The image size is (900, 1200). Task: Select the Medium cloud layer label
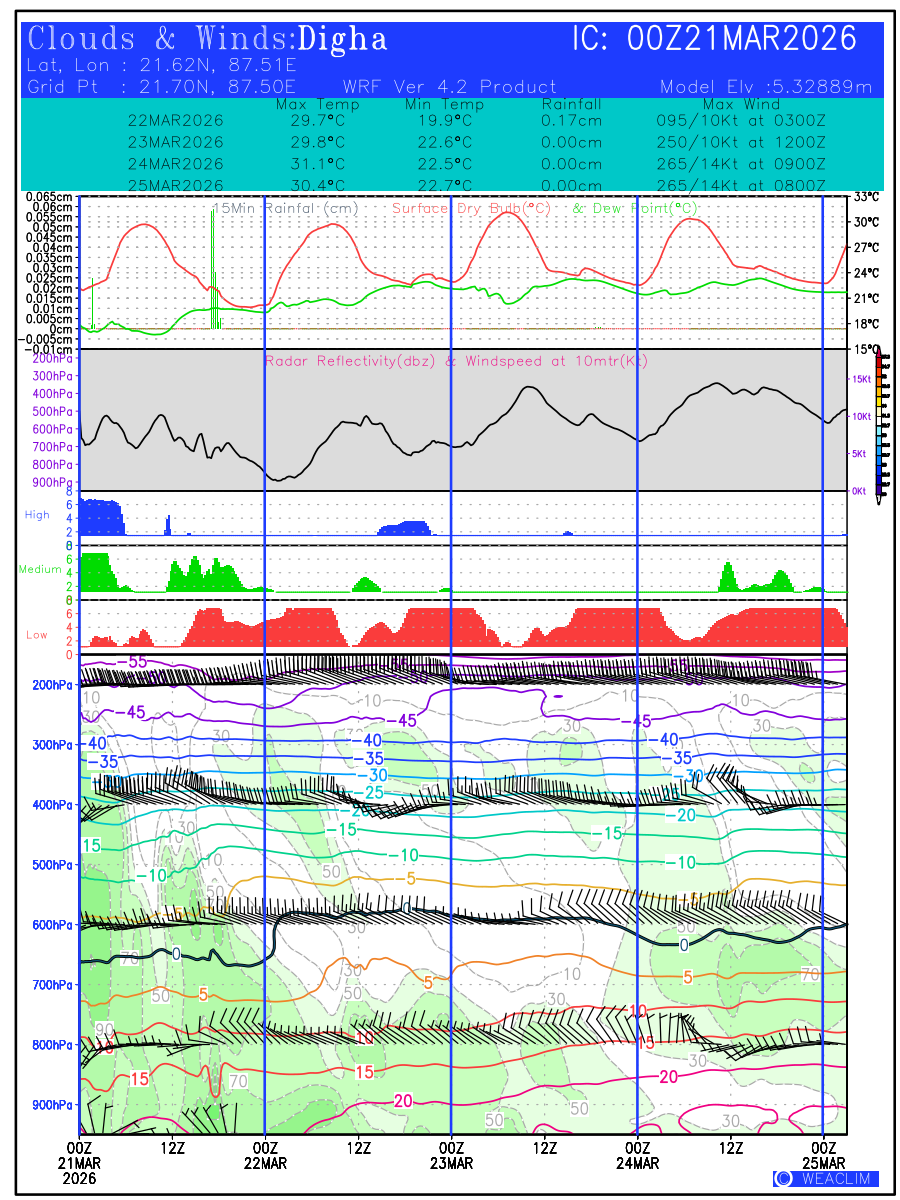[40, 570]
